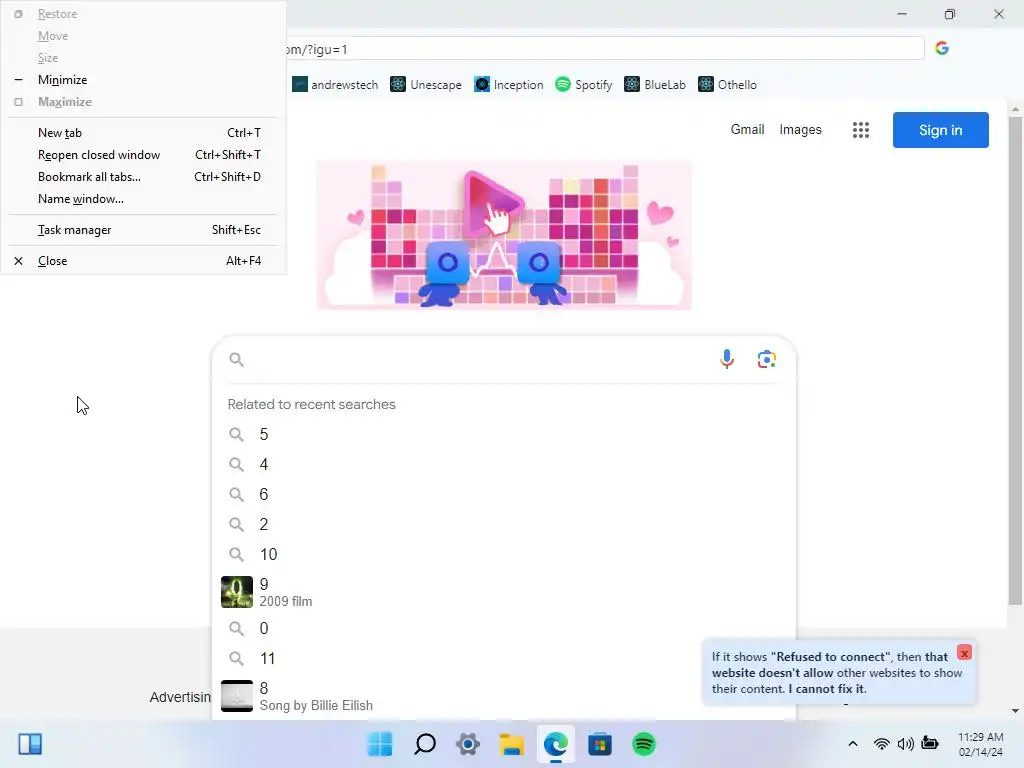This screenshot has height=768, width=1024.
Task: Open Spotify app from the taskbar
Action: 643,744
